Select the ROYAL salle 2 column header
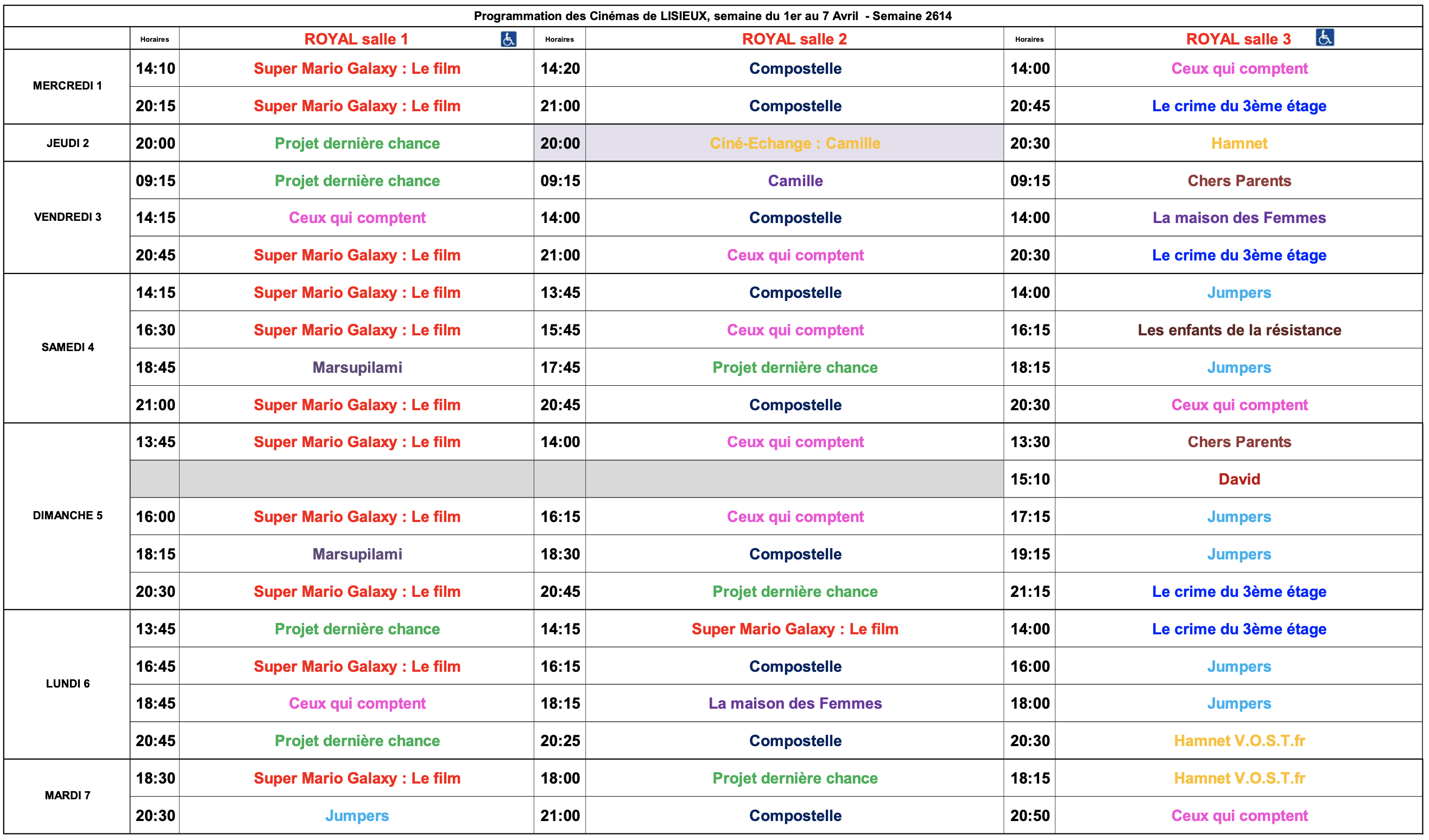 click(794, 39)
